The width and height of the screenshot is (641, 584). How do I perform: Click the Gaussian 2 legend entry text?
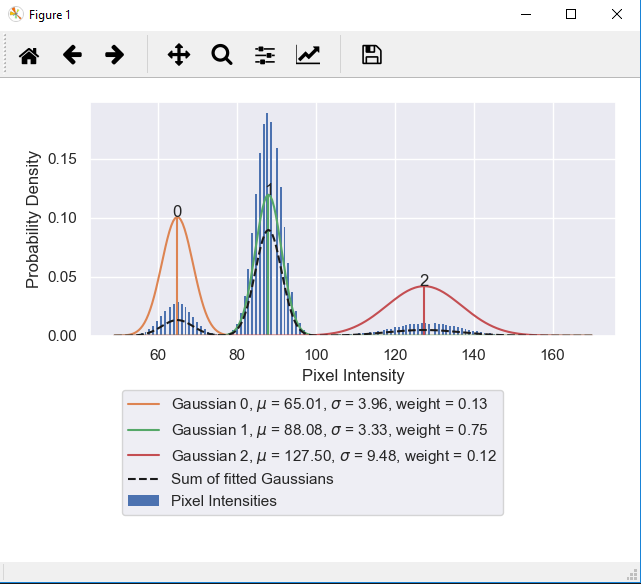(334, 456)
